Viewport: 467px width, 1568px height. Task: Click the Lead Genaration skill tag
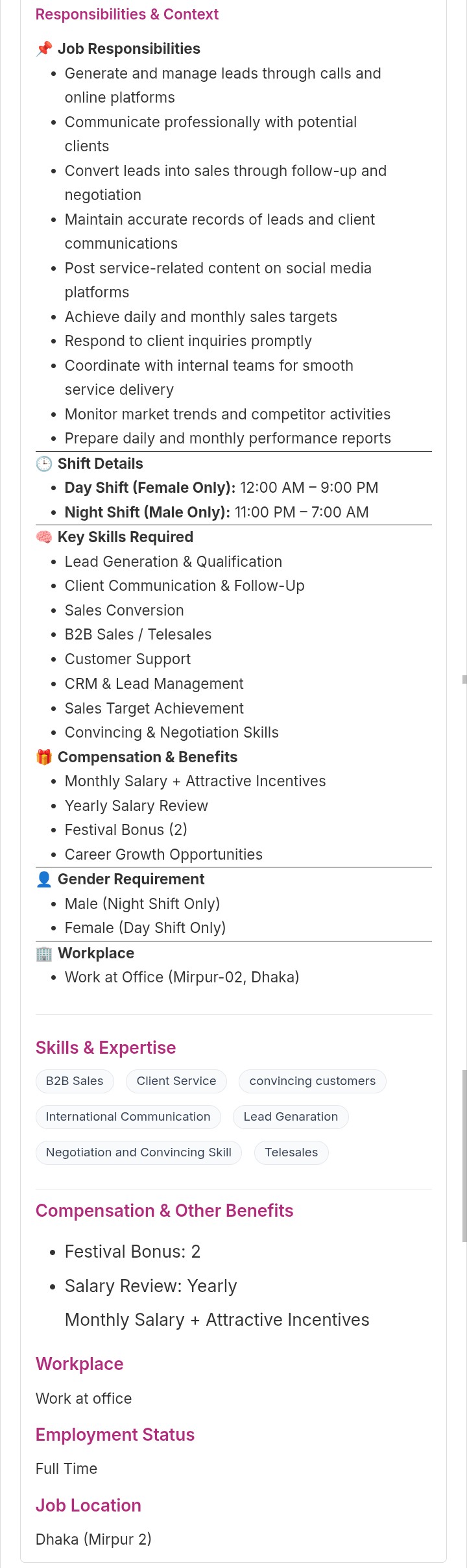(291, 1117)
